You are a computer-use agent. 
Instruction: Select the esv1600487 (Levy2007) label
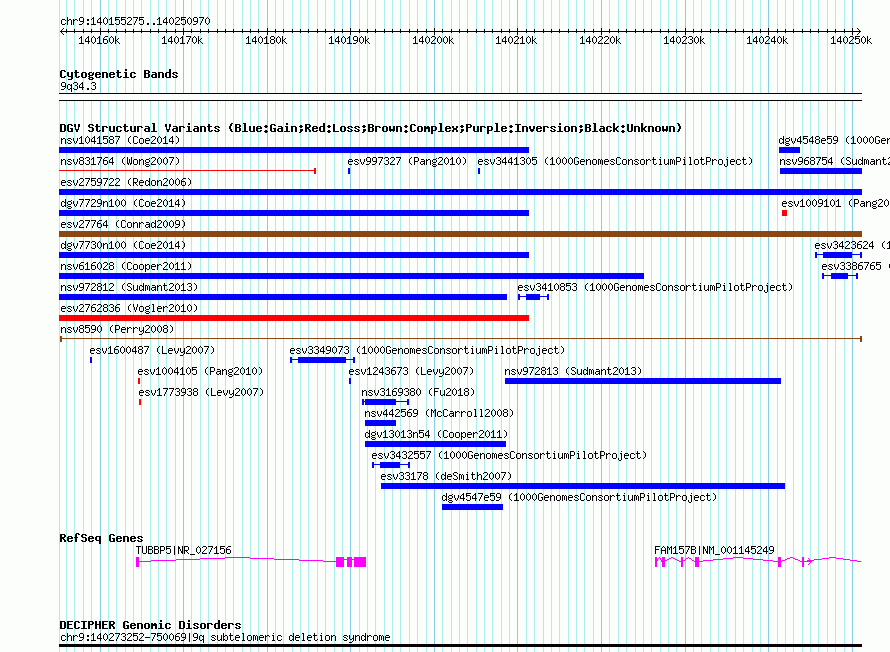[152, 350]
